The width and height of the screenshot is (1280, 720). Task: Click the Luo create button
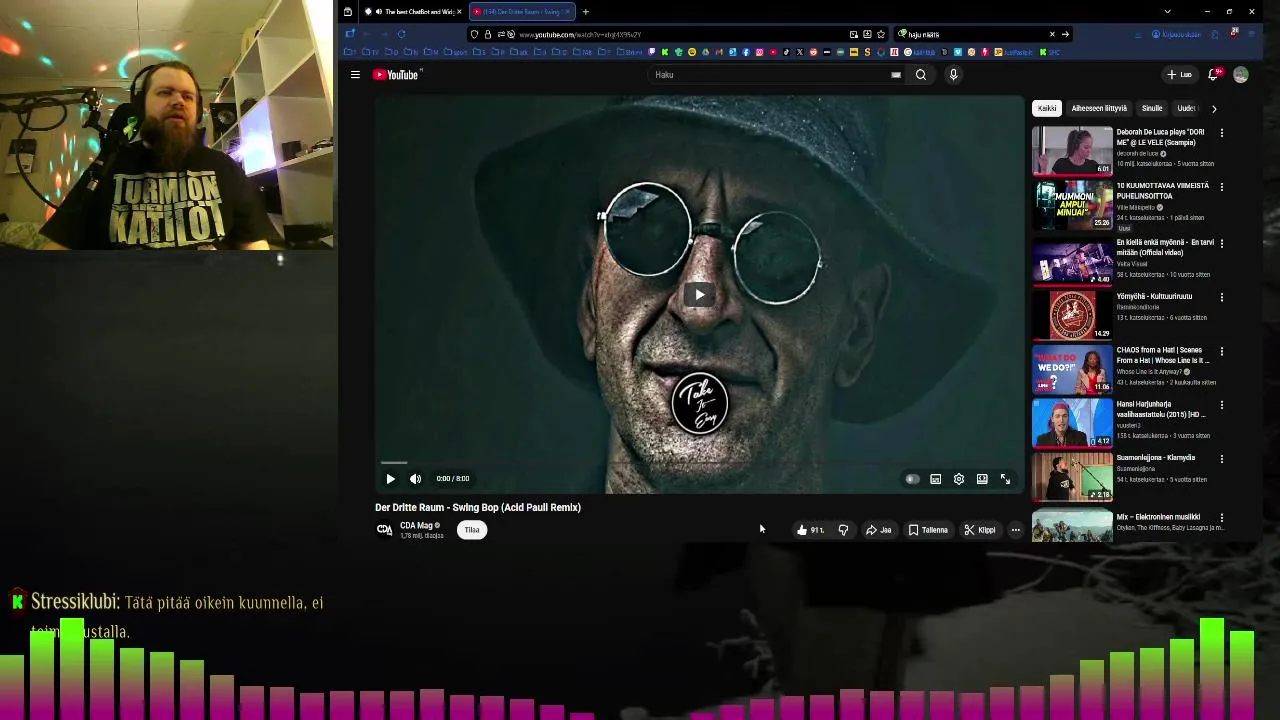coord(1180,75)
